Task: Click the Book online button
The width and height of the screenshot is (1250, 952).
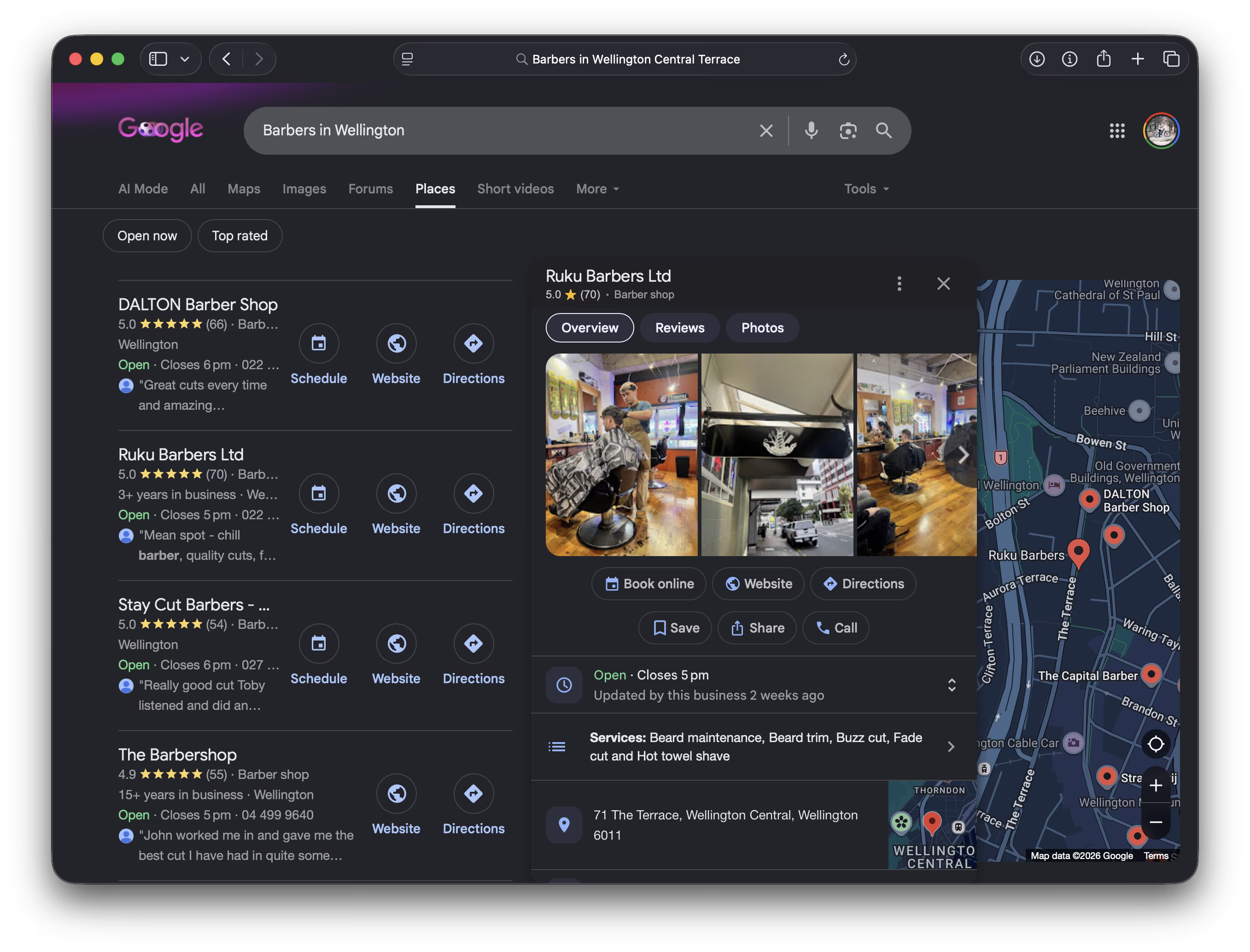Action: pos(648,584)
